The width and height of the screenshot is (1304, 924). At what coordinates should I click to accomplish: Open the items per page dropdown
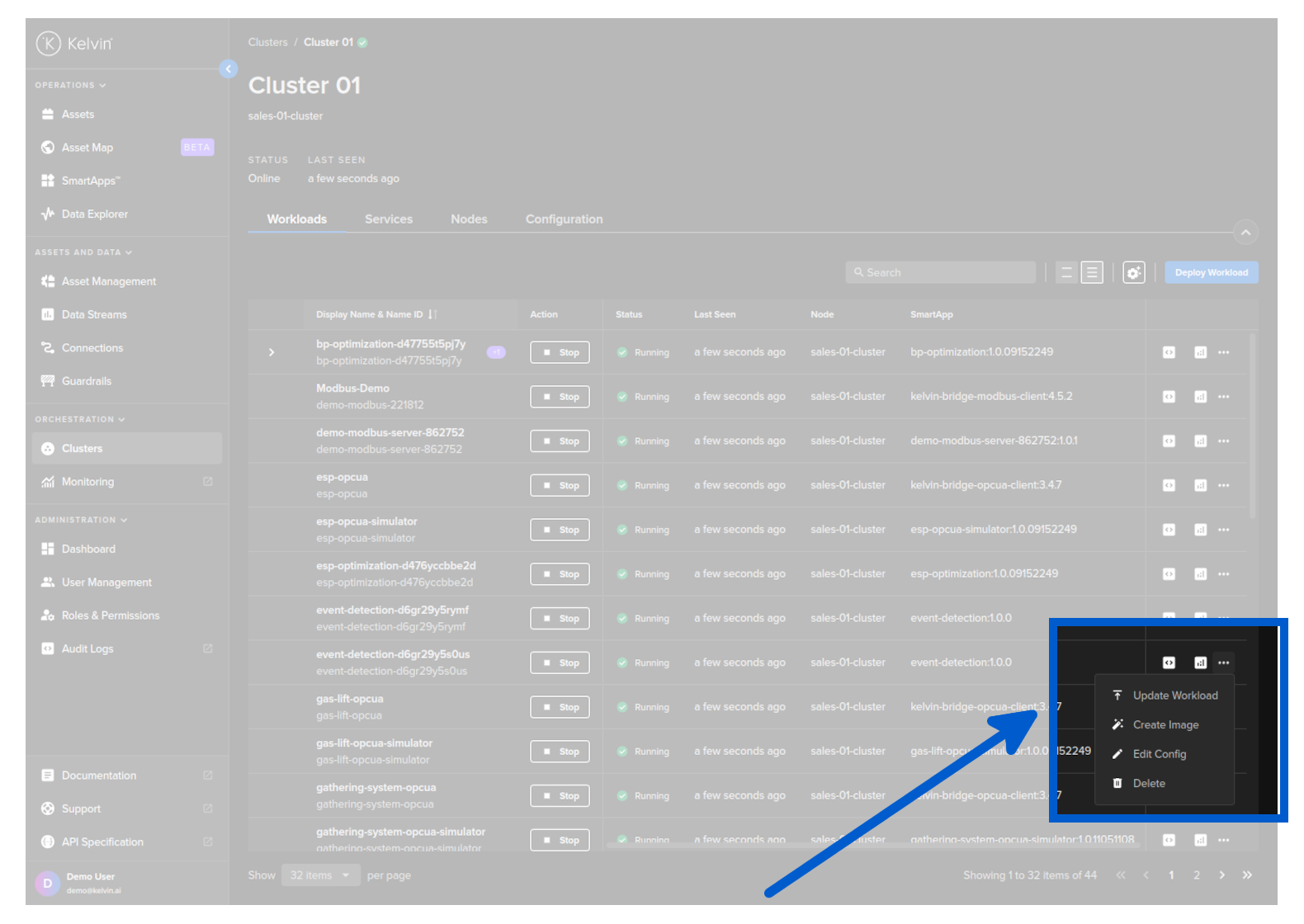(320, 875)
